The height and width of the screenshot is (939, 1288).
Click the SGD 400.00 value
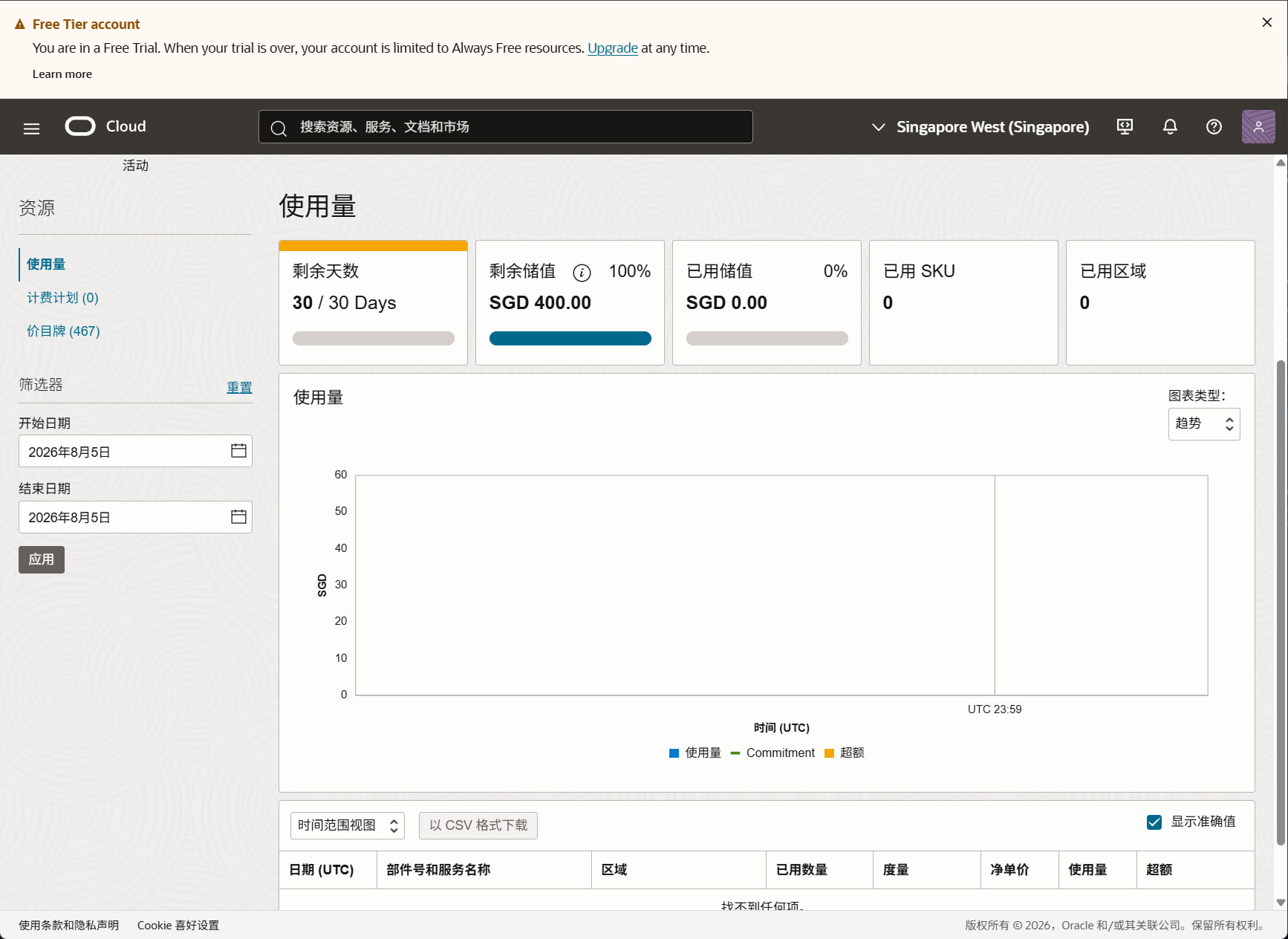[540, 303]
